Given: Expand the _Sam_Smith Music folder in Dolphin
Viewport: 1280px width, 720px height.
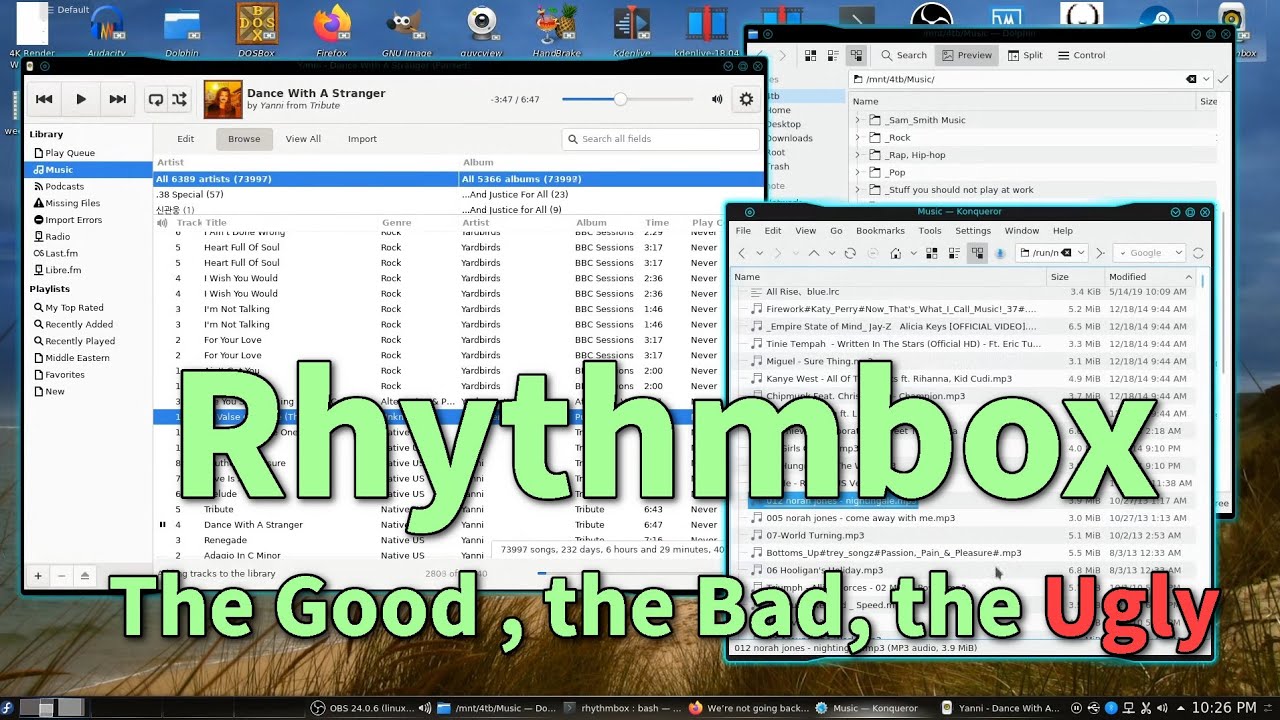Looking at the screenshot, I should 858,120.
